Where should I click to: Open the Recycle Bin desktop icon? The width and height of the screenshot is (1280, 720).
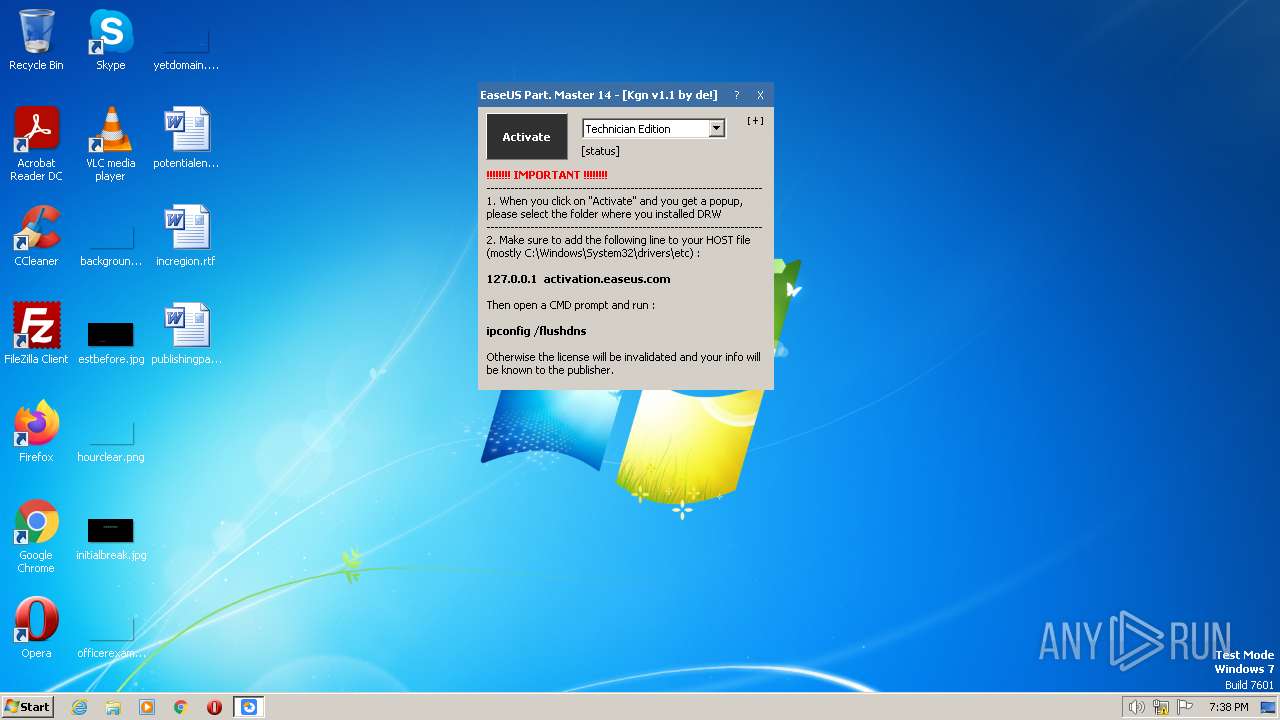36,40
